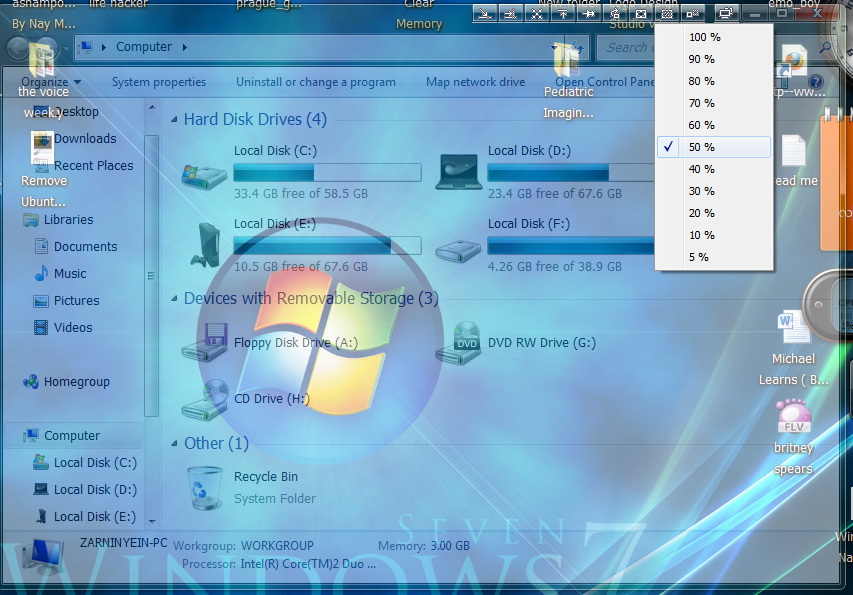Expand the arrow after Computer in address bar
Image resolution: width=853 pixels, height=595 pixels.
click(185, 47)
